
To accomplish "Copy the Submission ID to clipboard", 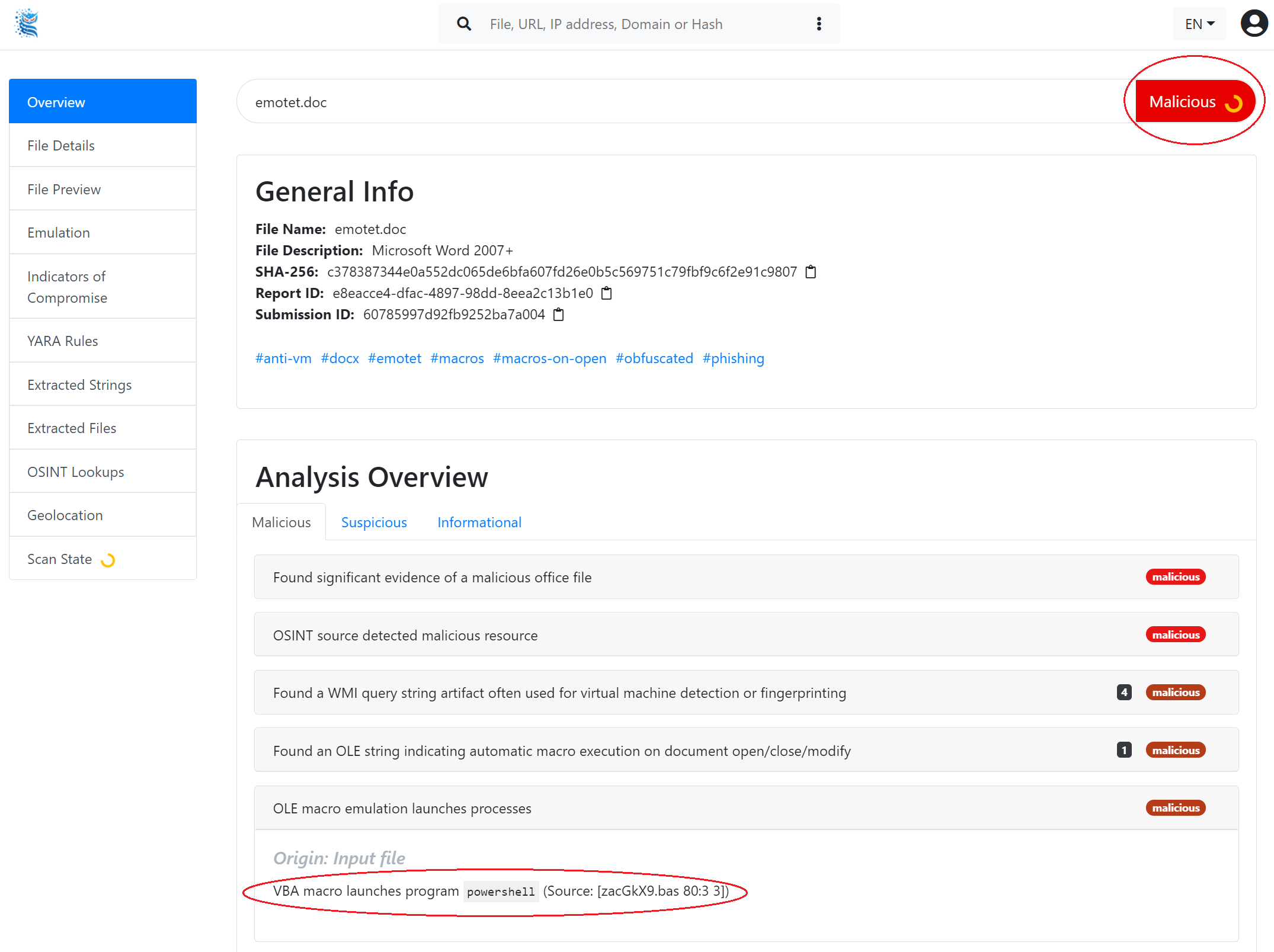I will (558, 315).
